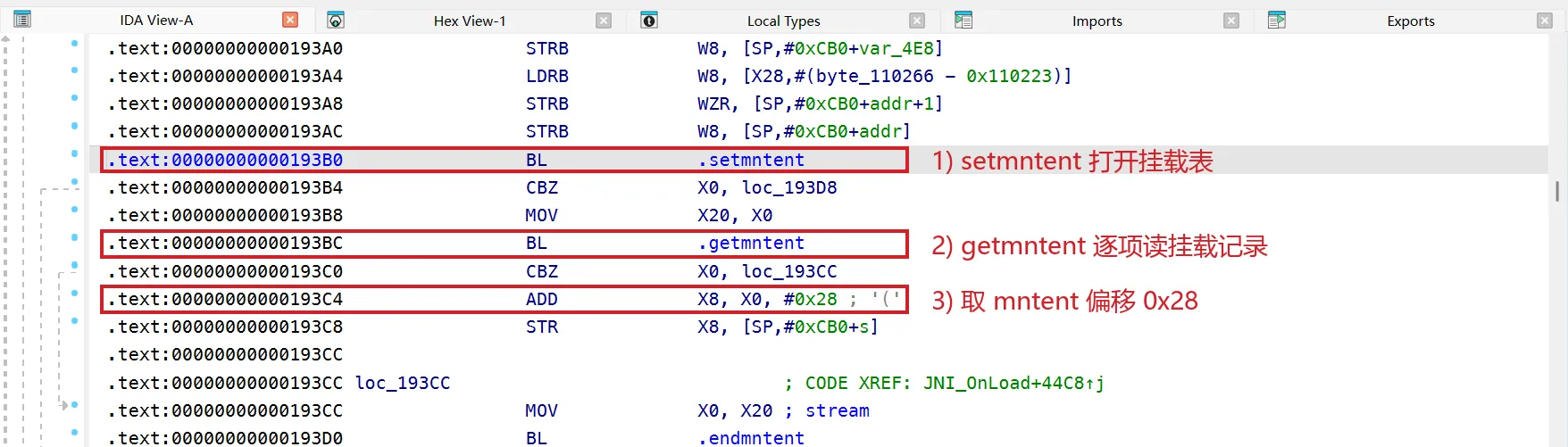This screenshot has height=447, width=1568.
Task: Toggle breakpoint dot at address 193BC
Action: click(74, 237)
